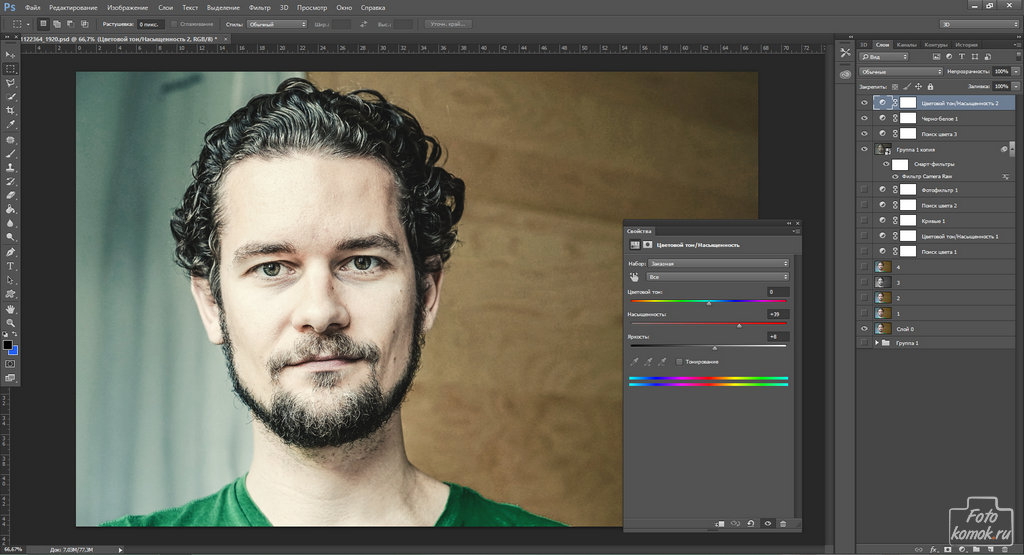
Task: Enable the Тонирование checkbox
Action: click(680, 361)
